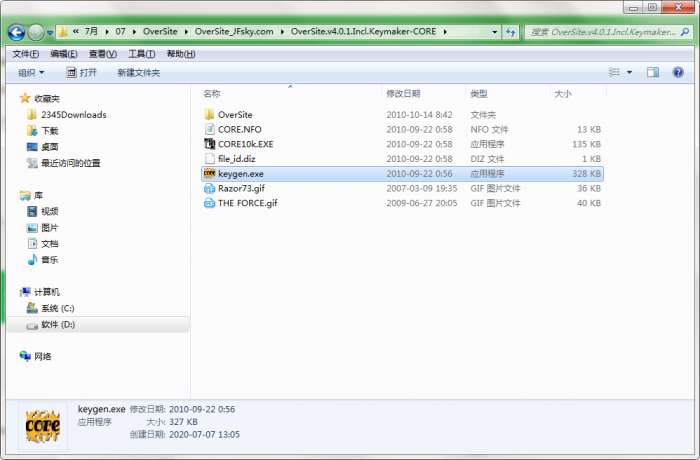700x460 pixels.
Task: Select the CORE10k.EXE file icon
Action: pos(209,144)
